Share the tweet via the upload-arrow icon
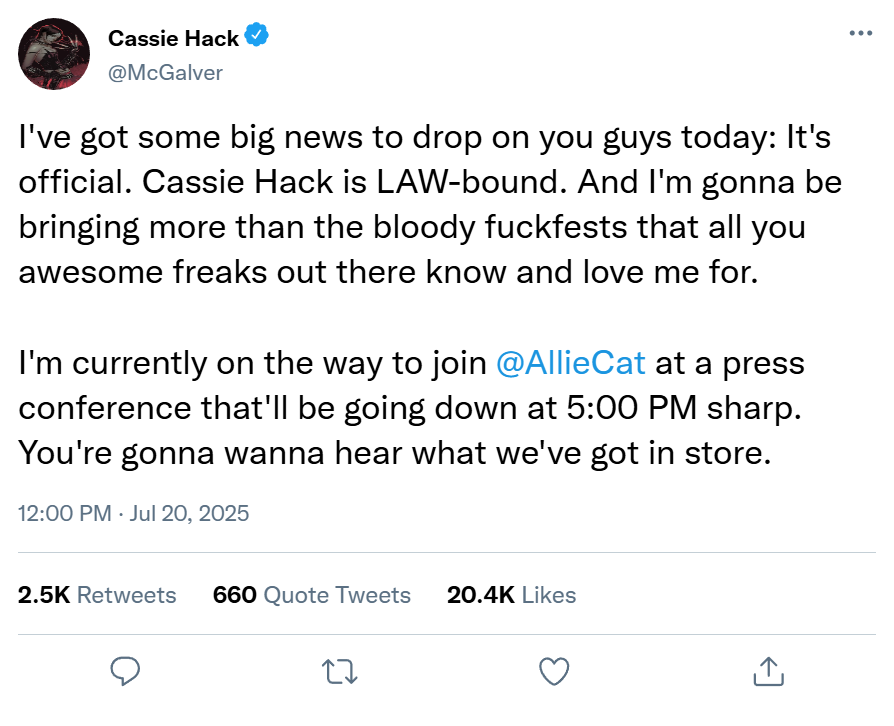This screenshot has width=894, height=726. pos(767,670)
